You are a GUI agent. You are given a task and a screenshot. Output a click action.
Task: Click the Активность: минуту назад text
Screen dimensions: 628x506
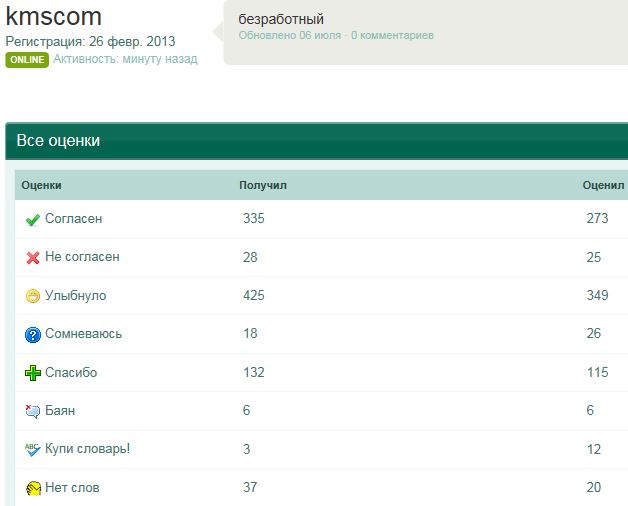point(125,59)
